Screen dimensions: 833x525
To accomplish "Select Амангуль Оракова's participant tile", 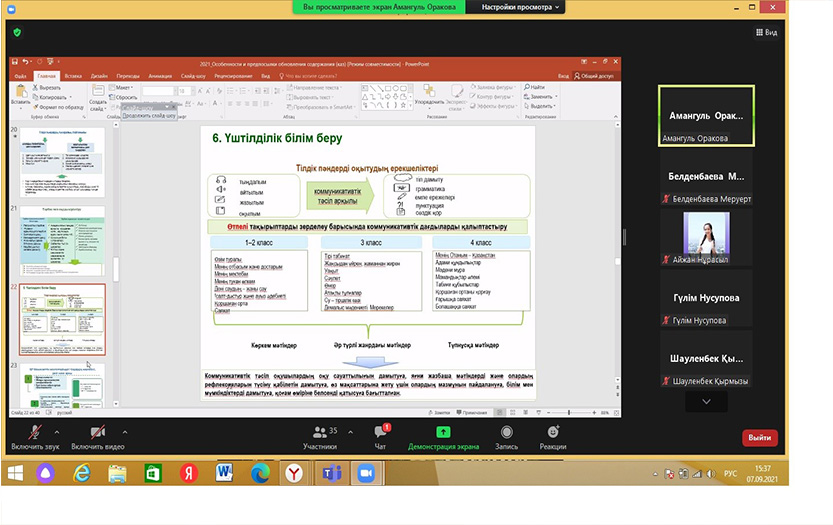I will [705, 115].
